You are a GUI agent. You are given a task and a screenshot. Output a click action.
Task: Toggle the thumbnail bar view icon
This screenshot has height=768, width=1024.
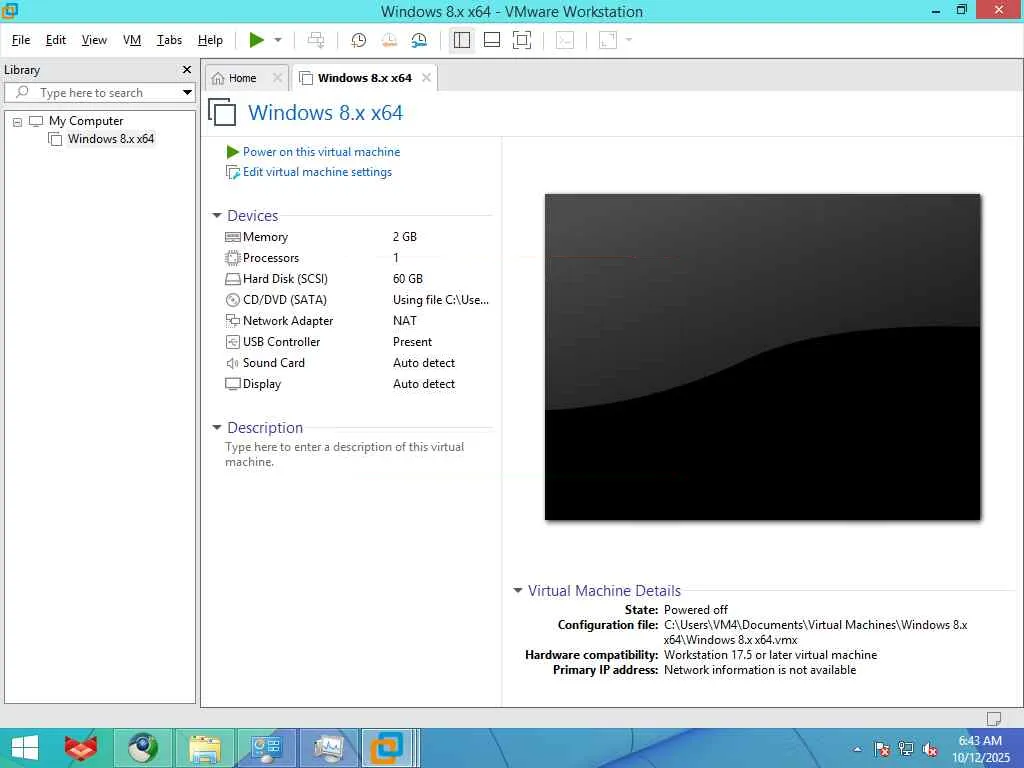[492, 40]
